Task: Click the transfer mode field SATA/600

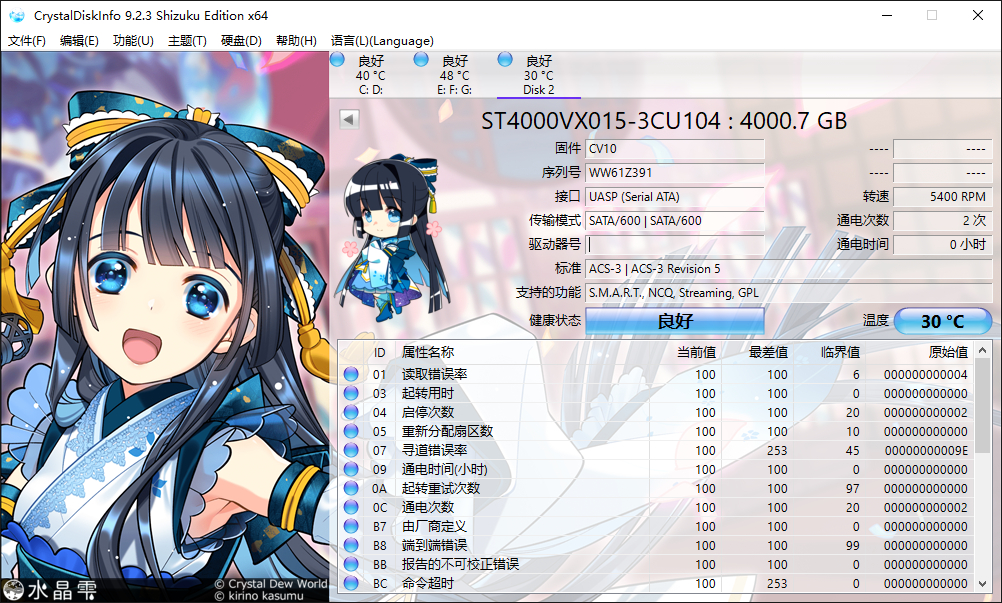Action: pos(675,220)
